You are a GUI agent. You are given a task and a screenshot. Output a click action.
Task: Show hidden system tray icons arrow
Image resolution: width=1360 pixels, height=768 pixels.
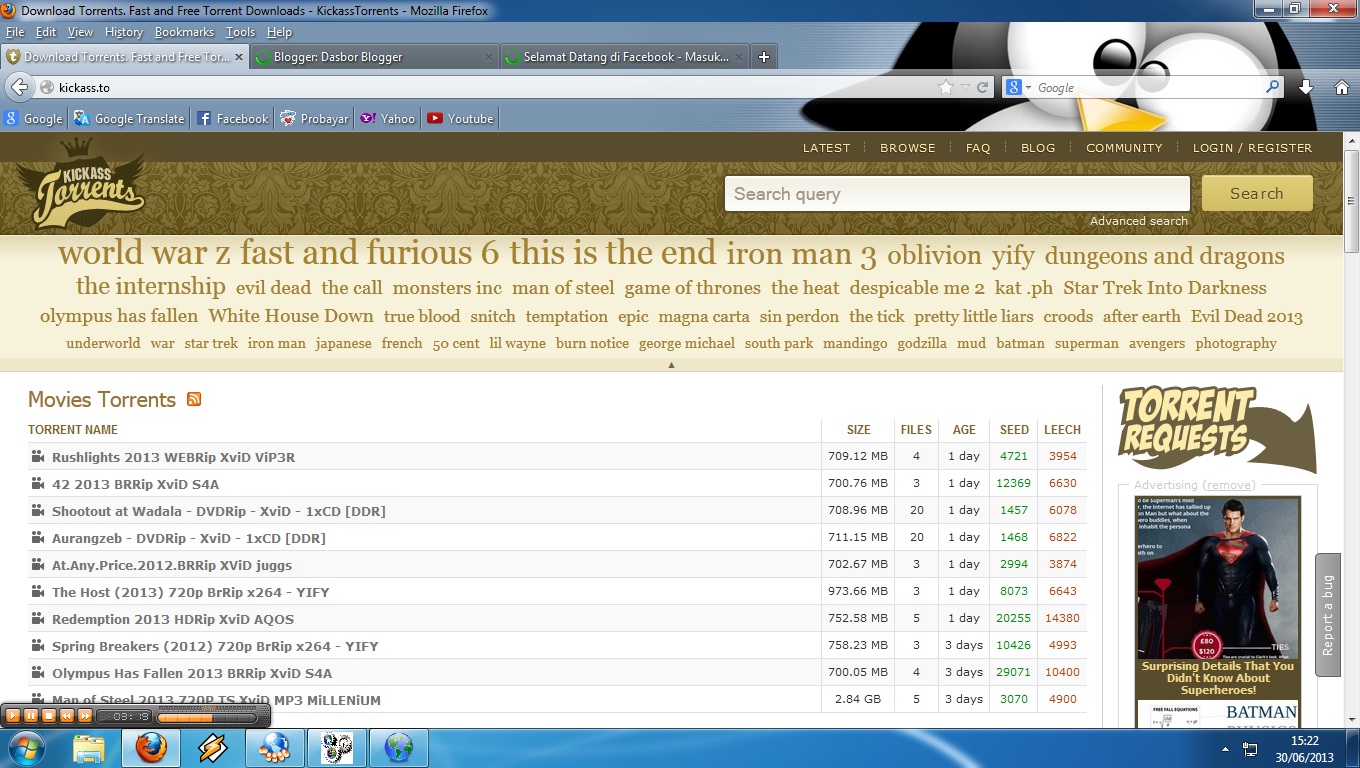click(1225, 748)
